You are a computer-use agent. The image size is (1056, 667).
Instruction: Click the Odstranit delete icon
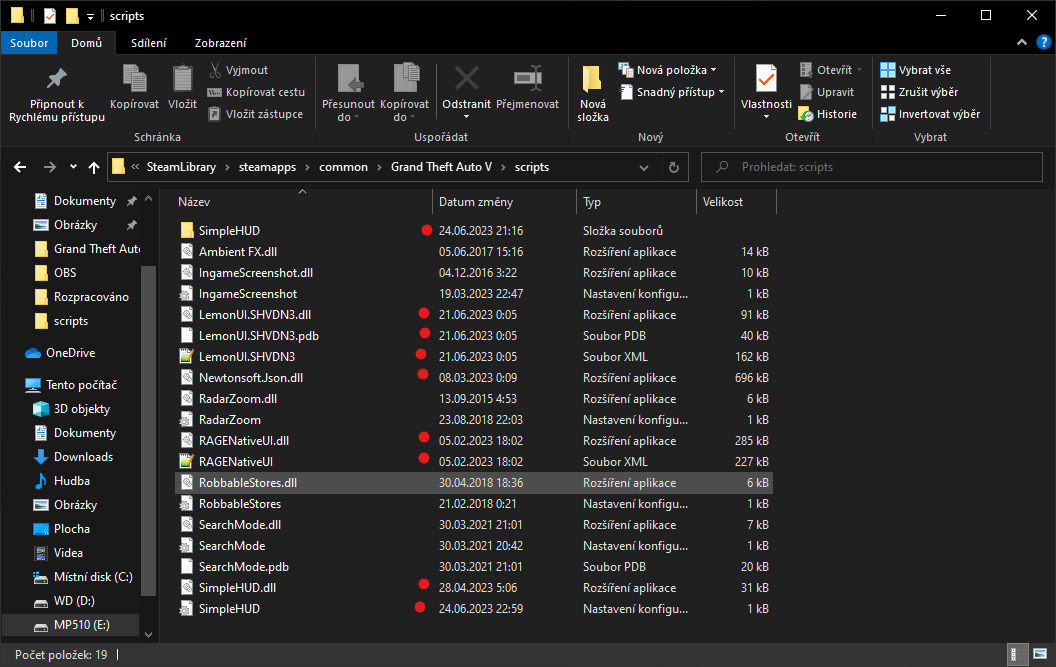466,80
